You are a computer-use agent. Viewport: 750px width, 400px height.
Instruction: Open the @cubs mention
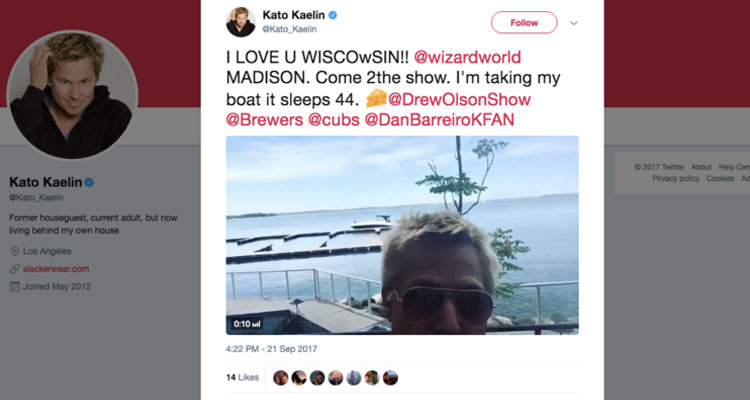(x=334, y=120)
